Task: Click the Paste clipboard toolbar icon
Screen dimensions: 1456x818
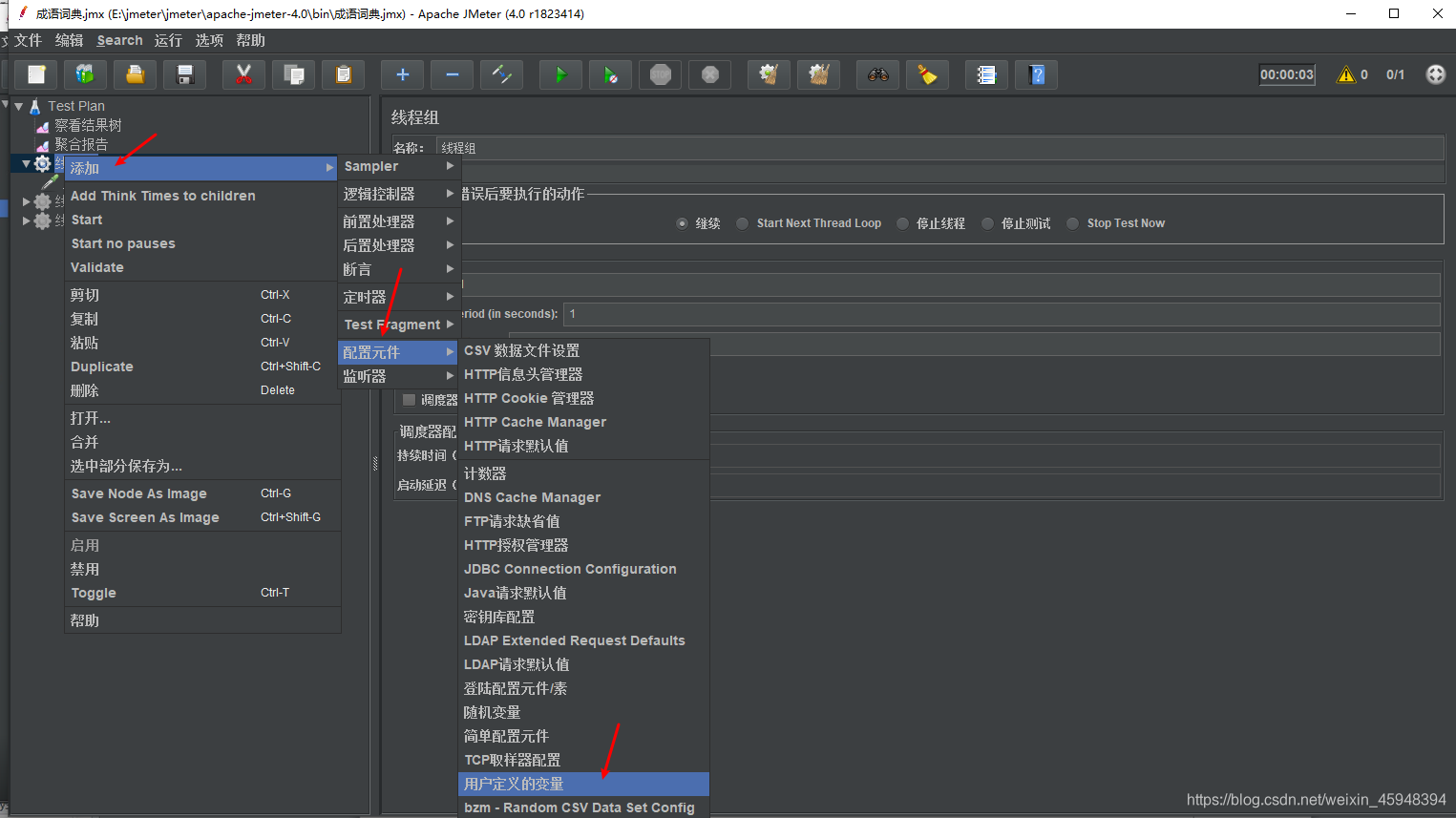Action: [344, 74]
